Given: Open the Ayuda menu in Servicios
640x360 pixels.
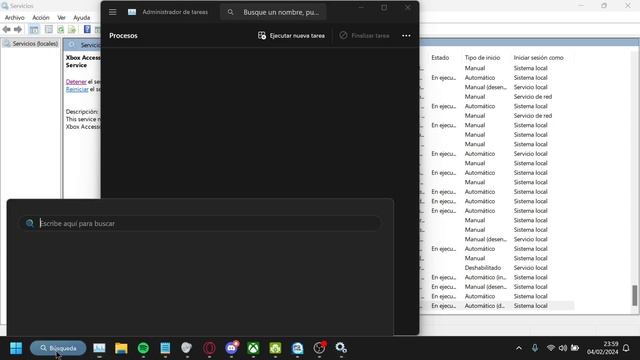Looking at the screenshot, I should pyautogui.click(x=82, y=18).
